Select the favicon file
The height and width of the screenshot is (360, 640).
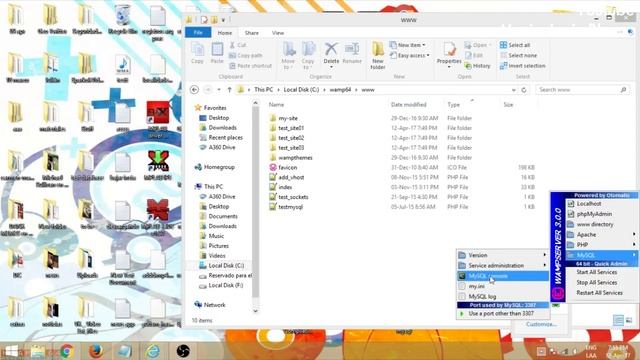click(x=287, y=167)
